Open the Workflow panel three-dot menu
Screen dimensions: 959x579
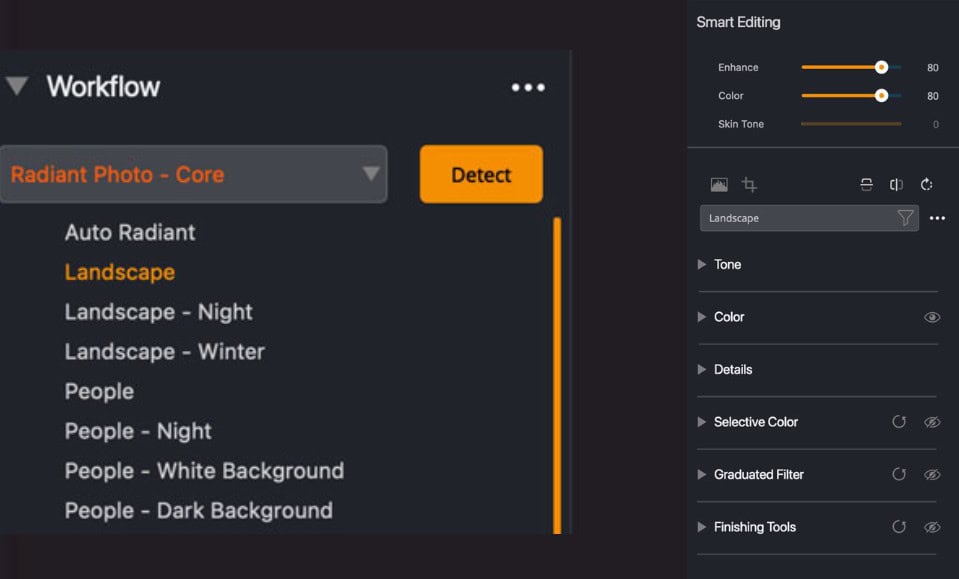tap(528, 87)
